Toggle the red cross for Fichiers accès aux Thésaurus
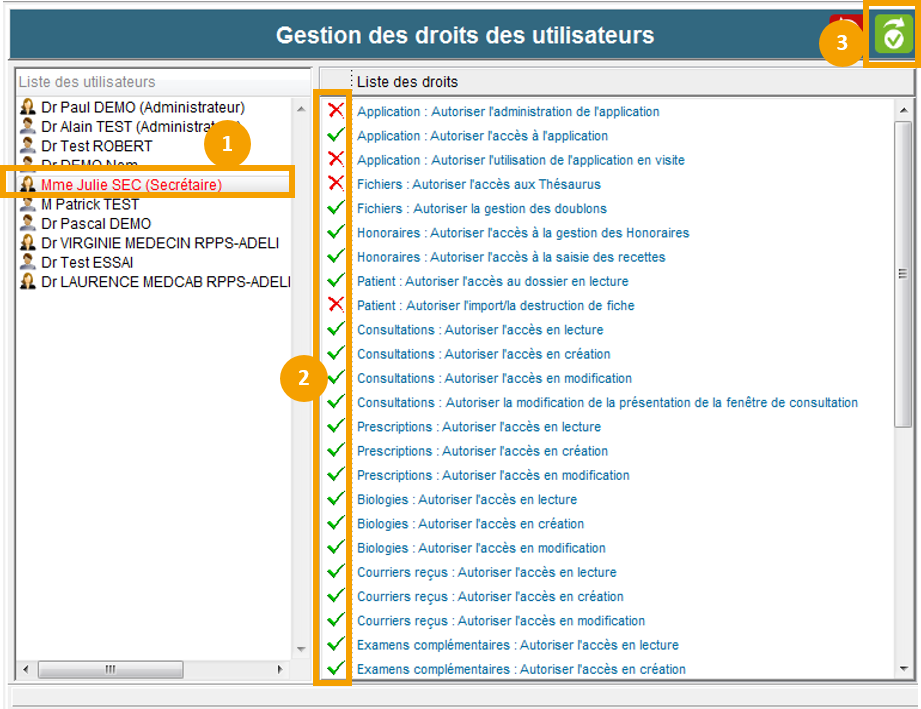921x709 pixels. pos(336,184)
